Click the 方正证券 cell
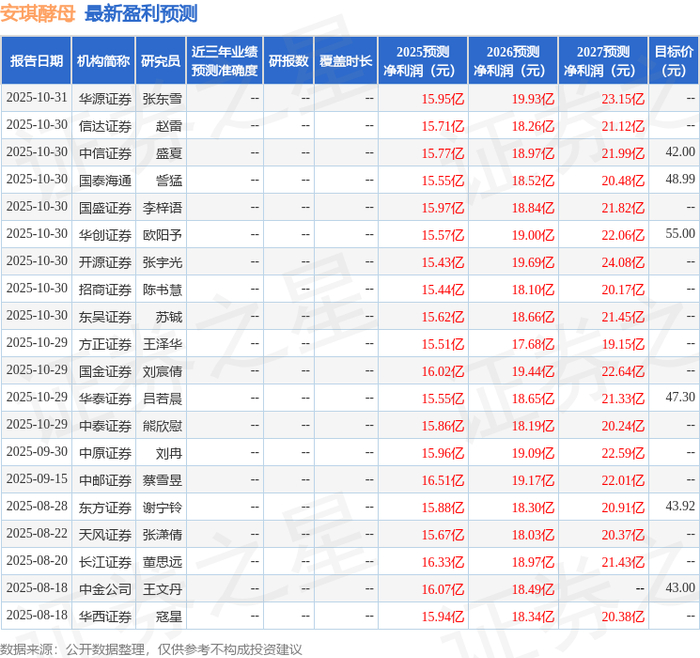 pos(105,344)
